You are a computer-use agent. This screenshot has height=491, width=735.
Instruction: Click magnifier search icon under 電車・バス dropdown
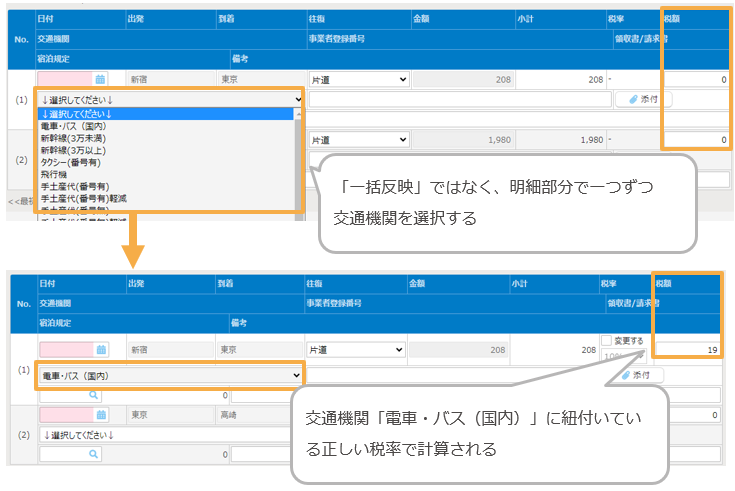click(95, 395)
